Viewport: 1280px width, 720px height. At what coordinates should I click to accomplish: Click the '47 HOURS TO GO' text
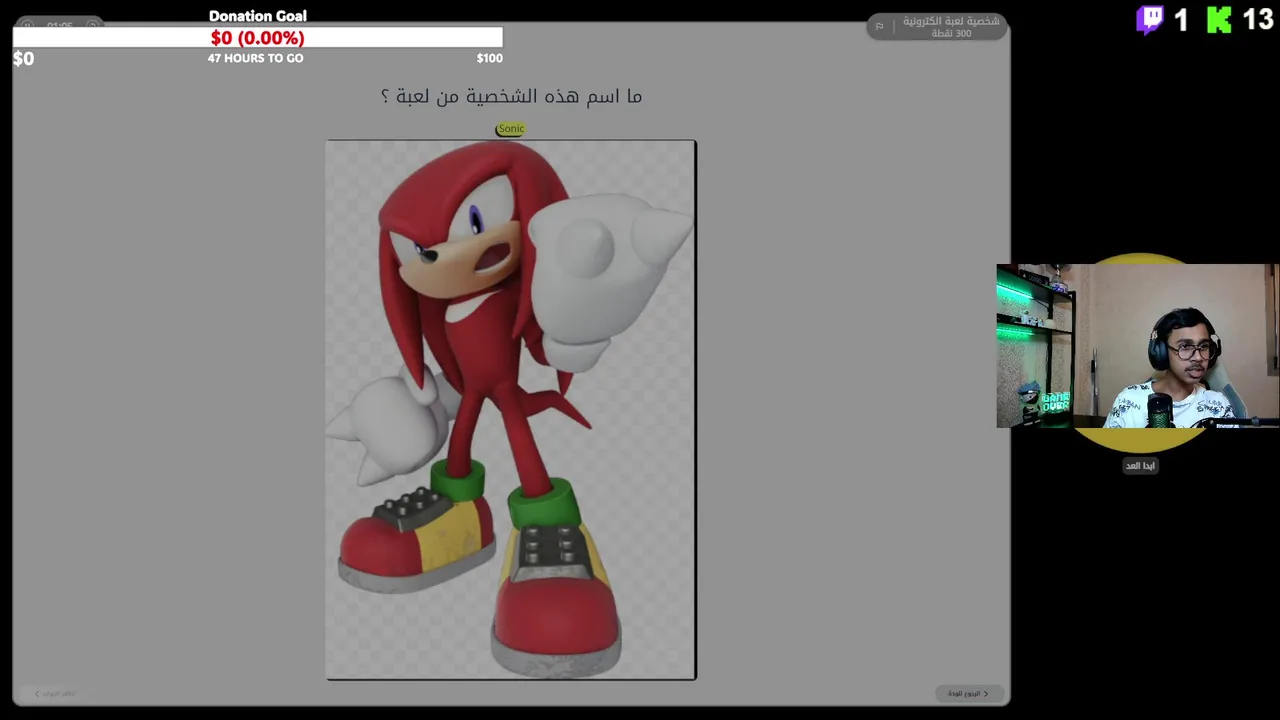point(255,58)
